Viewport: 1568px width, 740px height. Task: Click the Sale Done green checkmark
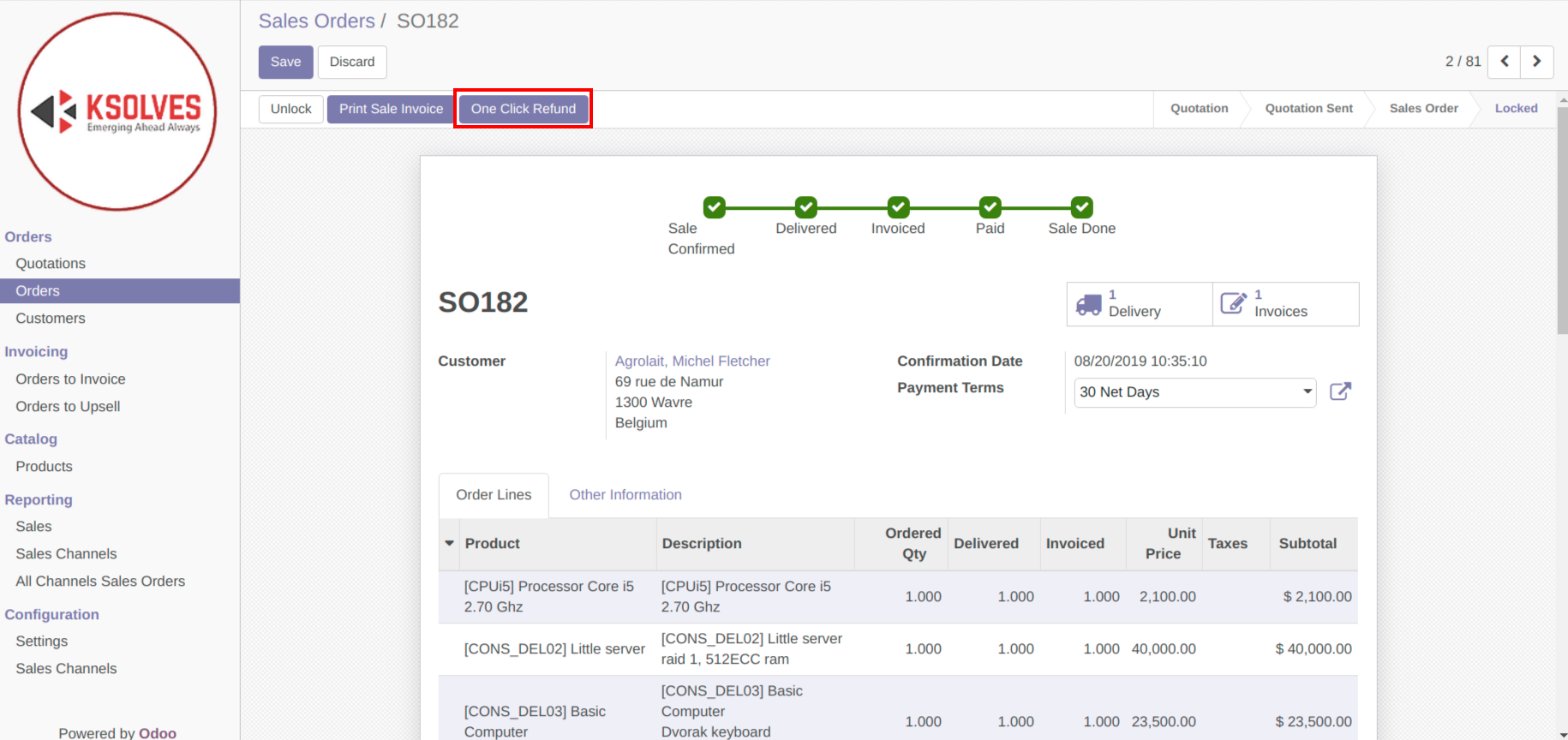pos(1081,207)
